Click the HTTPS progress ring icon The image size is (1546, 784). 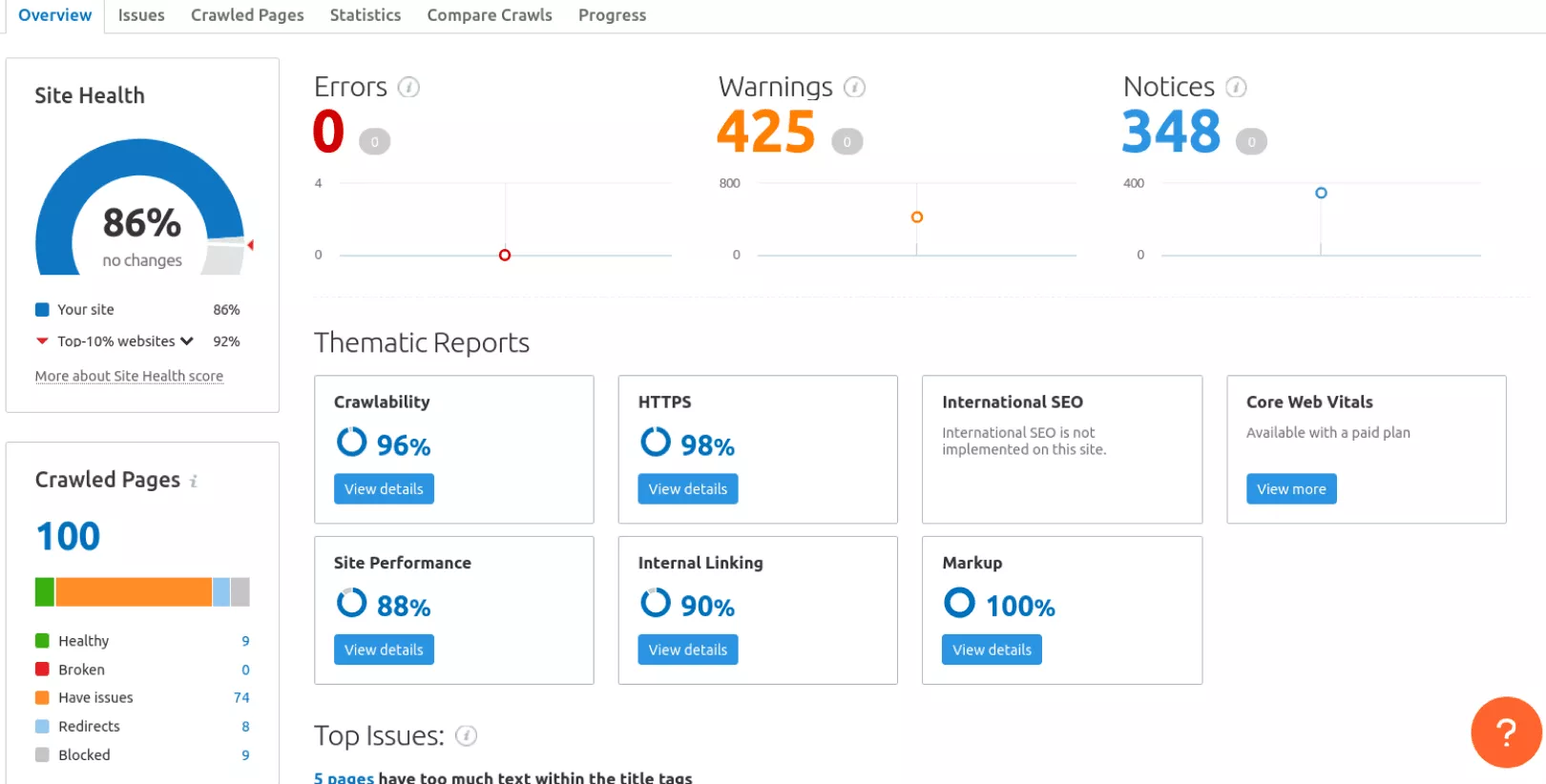pos(656,442)
